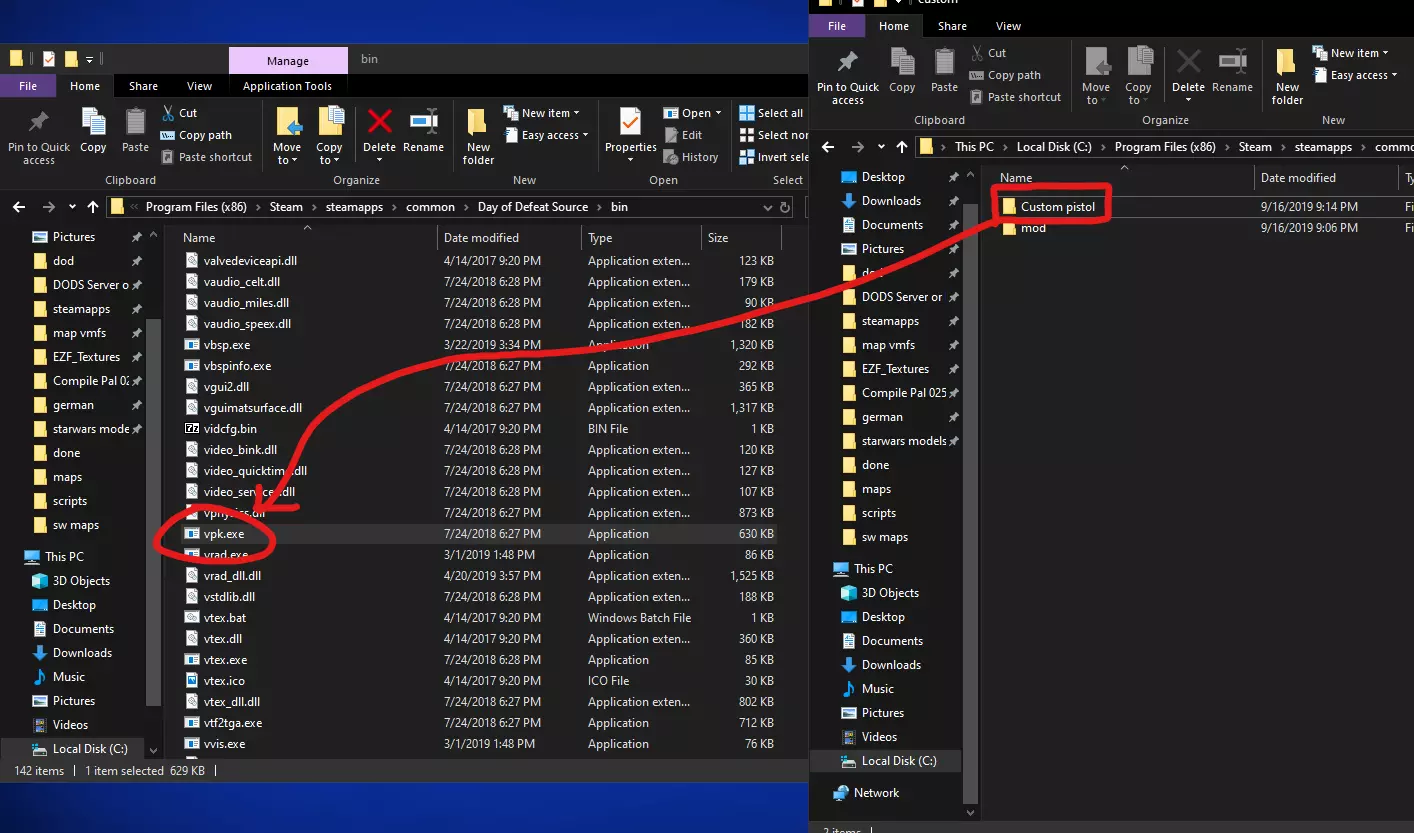Select the vpk.exe file
Viewport: 1414px width, 833px height.
pos(223,534)
